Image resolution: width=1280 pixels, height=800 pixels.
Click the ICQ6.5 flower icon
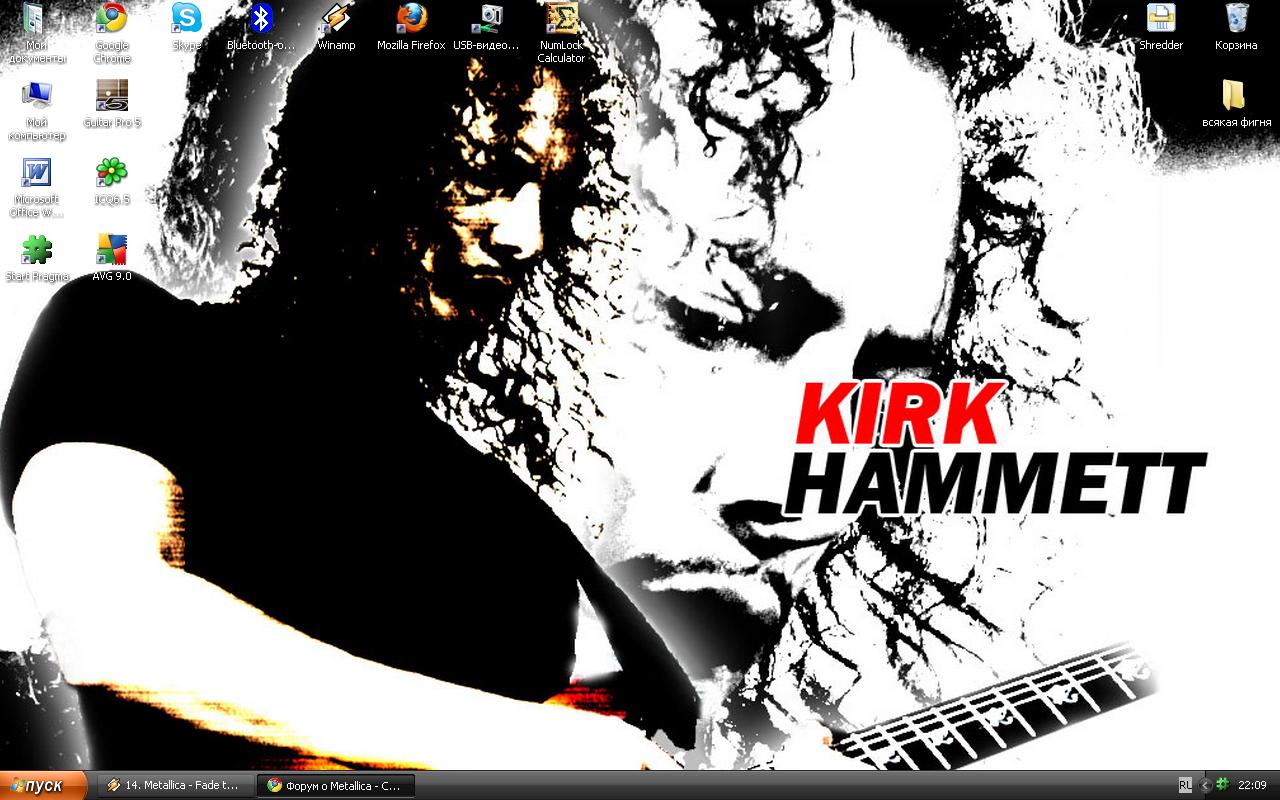pos(111,173)
